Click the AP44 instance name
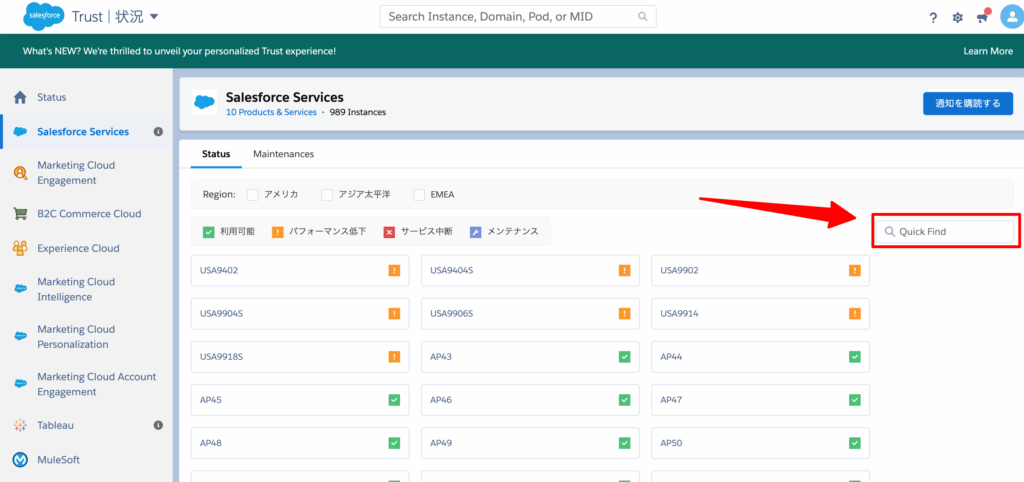The image size is (1024, 482). click(671, 357)
